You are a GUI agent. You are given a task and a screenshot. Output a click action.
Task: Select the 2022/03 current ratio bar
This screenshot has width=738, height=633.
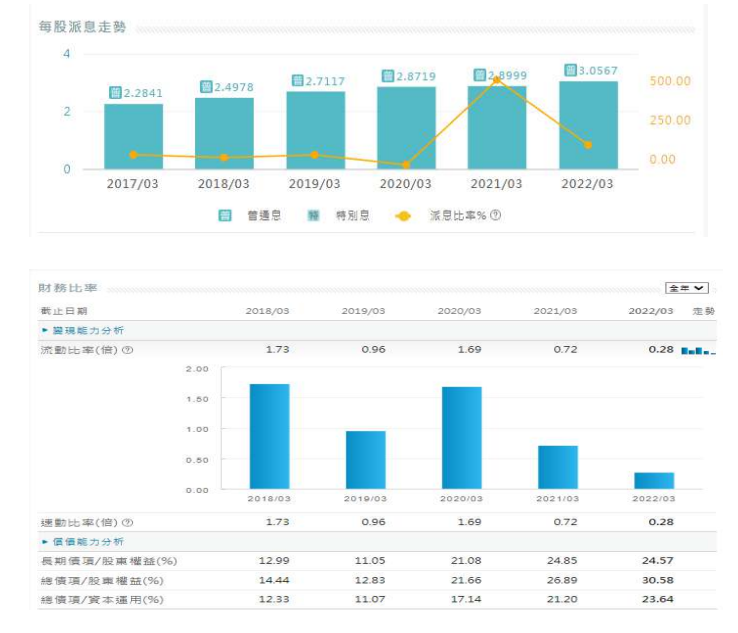pos(654,481)
